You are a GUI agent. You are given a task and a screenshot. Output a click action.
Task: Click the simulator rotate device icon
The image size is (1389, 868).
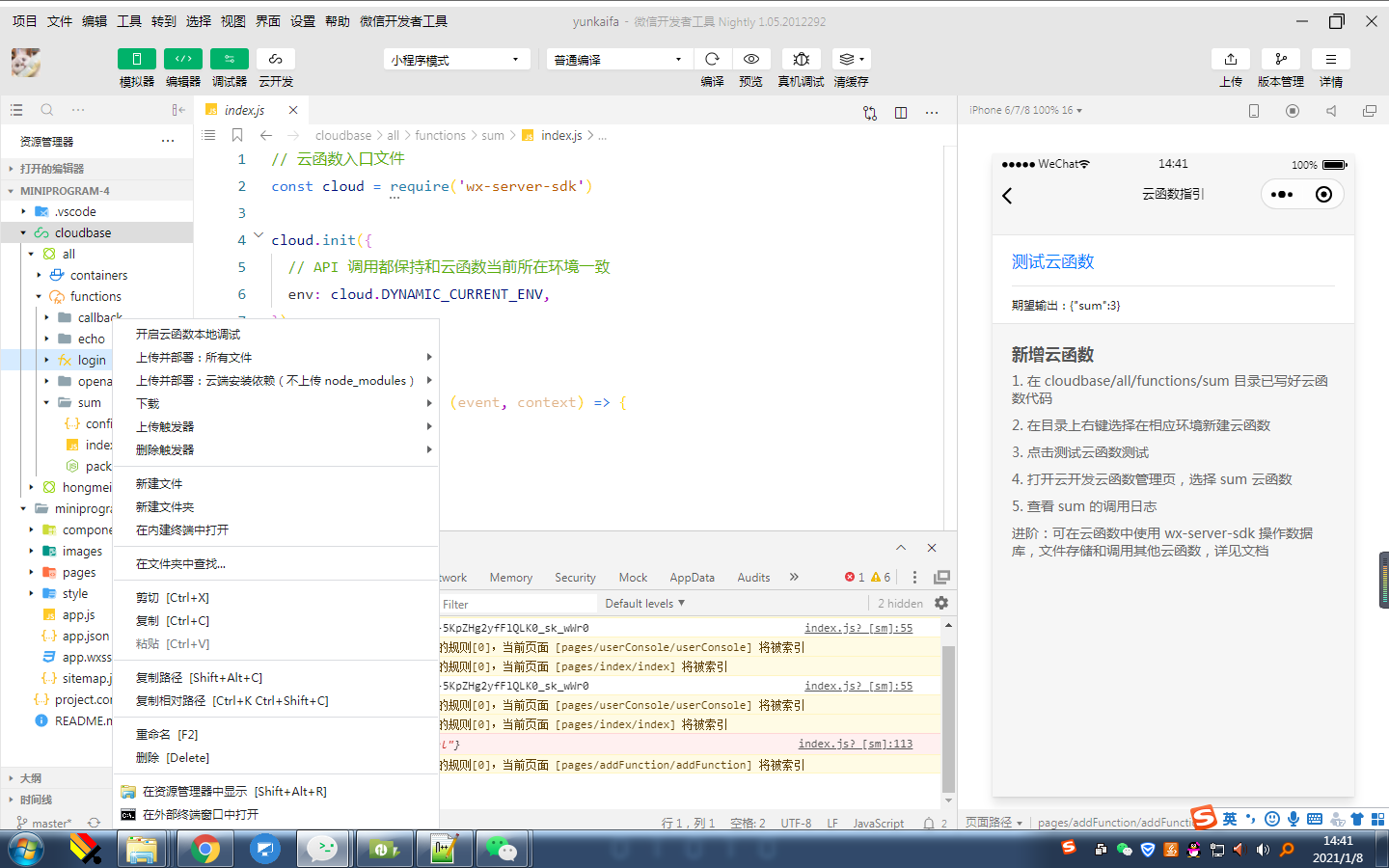pyautogui.click(x=1254, y=111)
